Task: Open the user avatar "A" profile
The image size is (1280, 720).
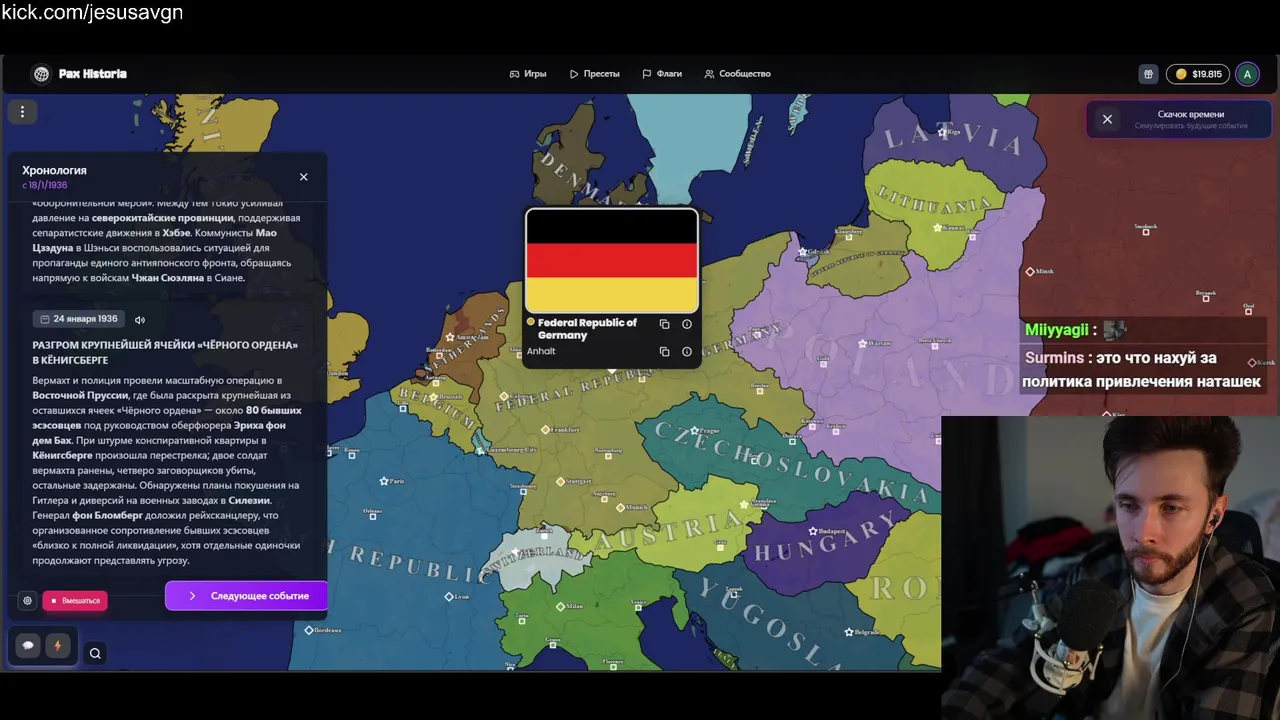Action: [x=1247, y=74]
